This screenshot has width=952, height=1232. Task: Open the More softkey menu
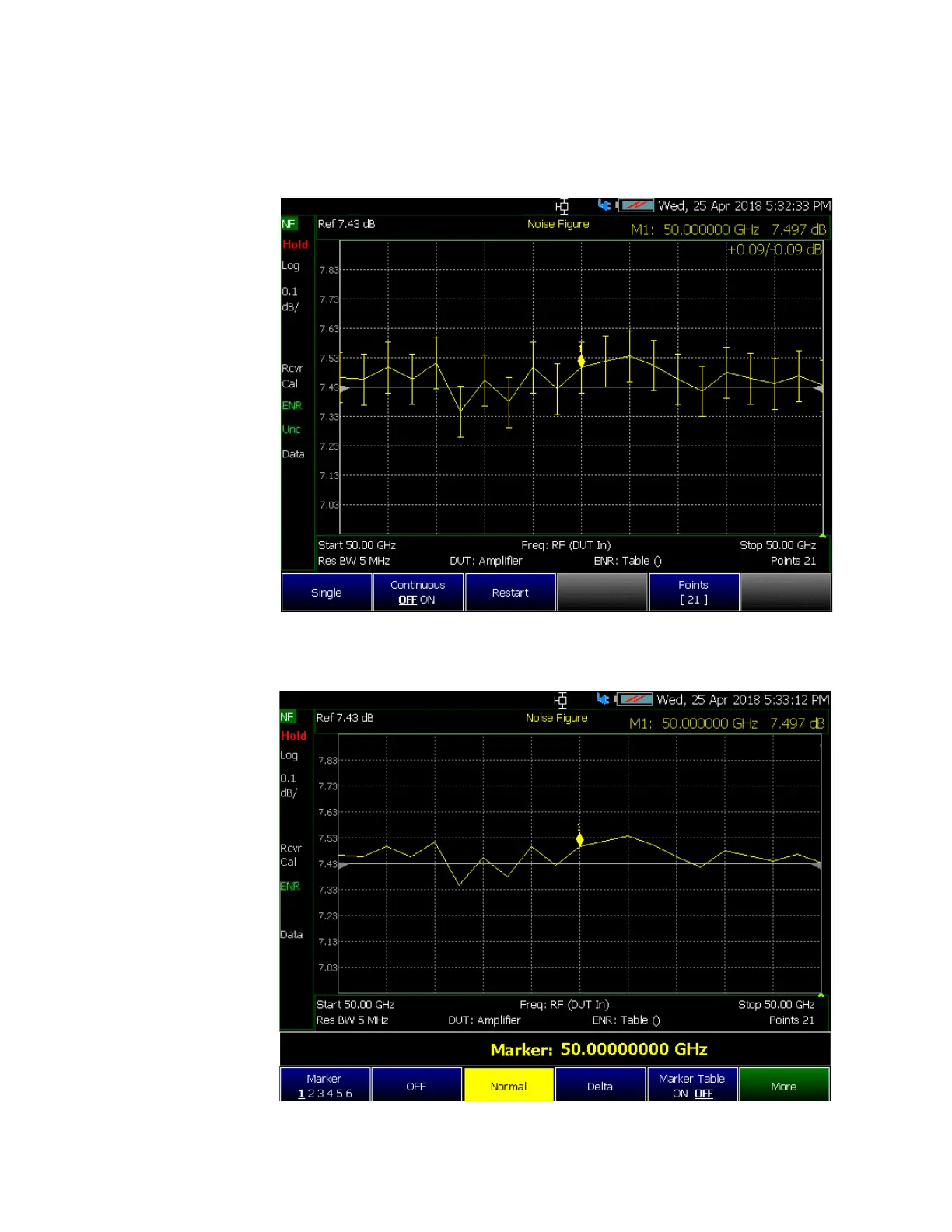784,1085
